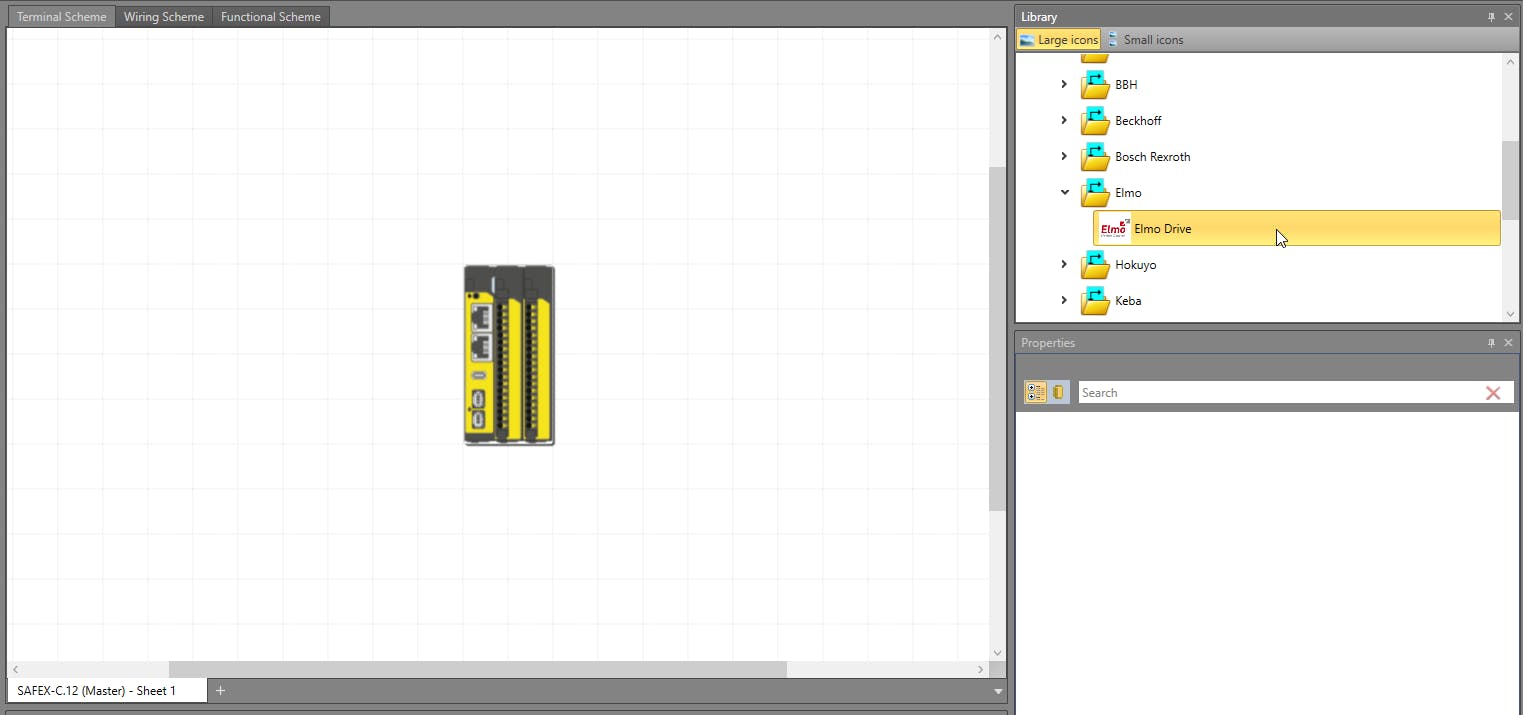Switch to the Wiring Scheme tab
1523x715 pixels.
click(x=163, y=17)
